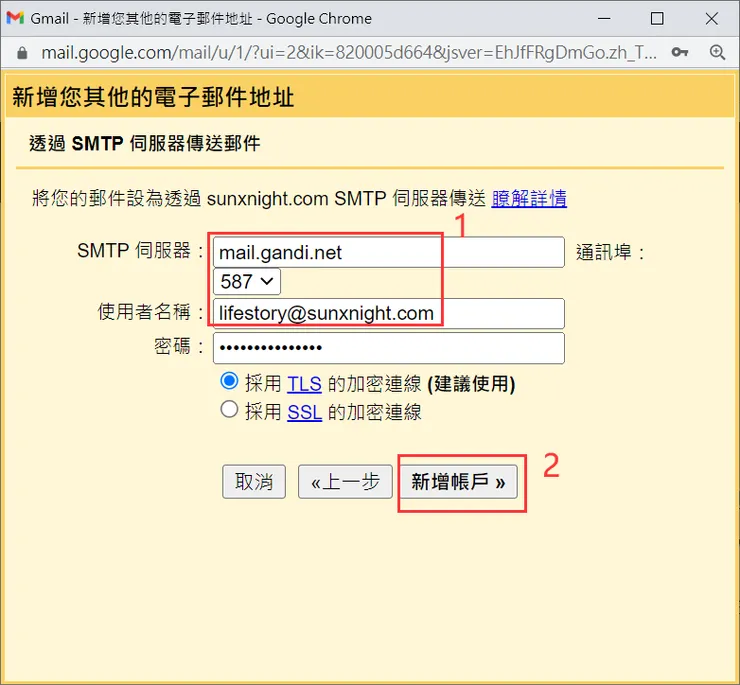Click the SMTP 伺服器 label
740x685 pixels.
coord(141,251)
